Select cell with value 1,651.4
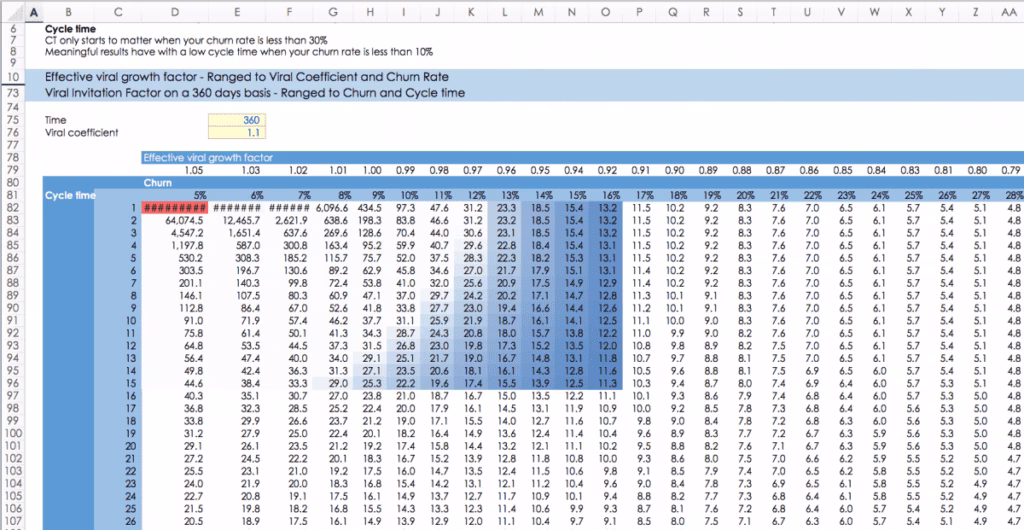 click(x=237, y=232)
